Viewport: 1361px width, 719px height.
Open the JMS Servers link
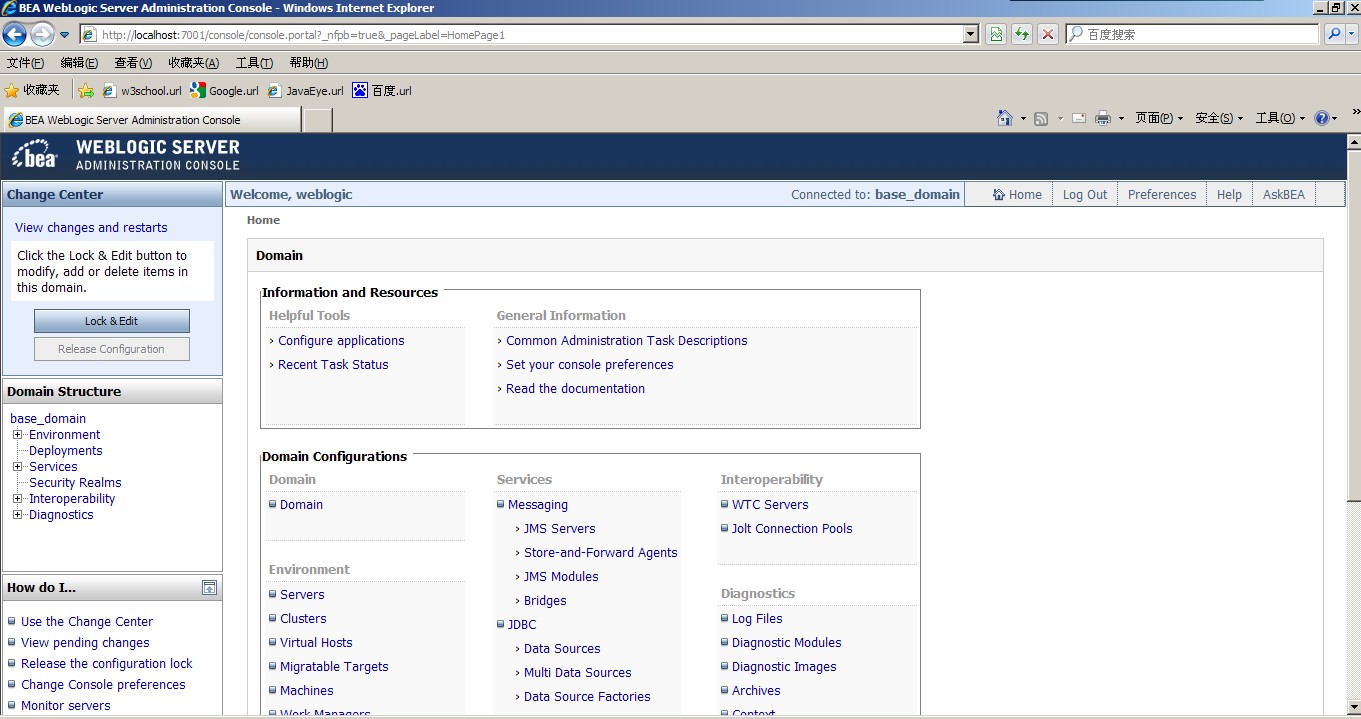(x=560, y=529)
